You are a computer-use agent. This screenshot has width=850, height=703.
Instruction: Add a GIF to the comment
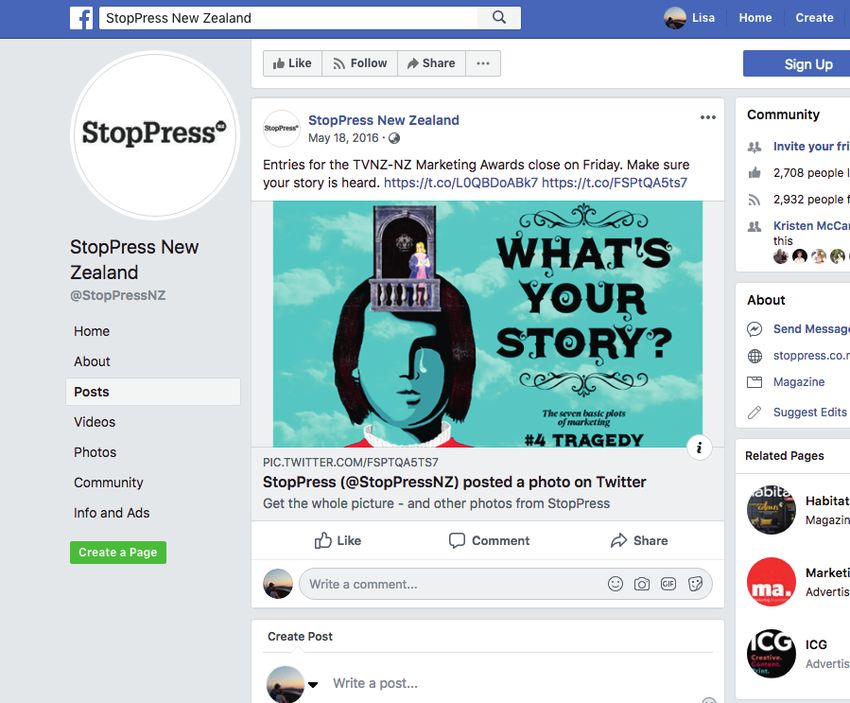pos(668,584)
